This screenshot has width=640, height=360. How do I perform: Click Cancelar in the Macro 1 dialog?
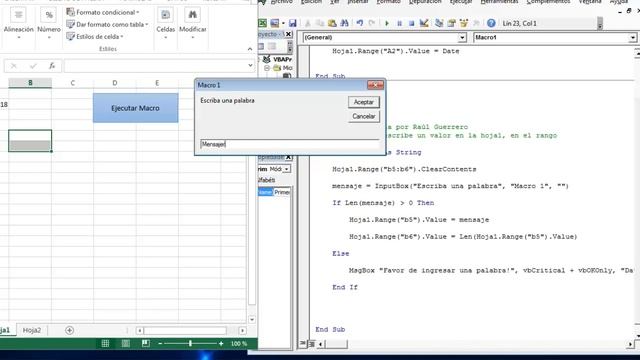364,116
